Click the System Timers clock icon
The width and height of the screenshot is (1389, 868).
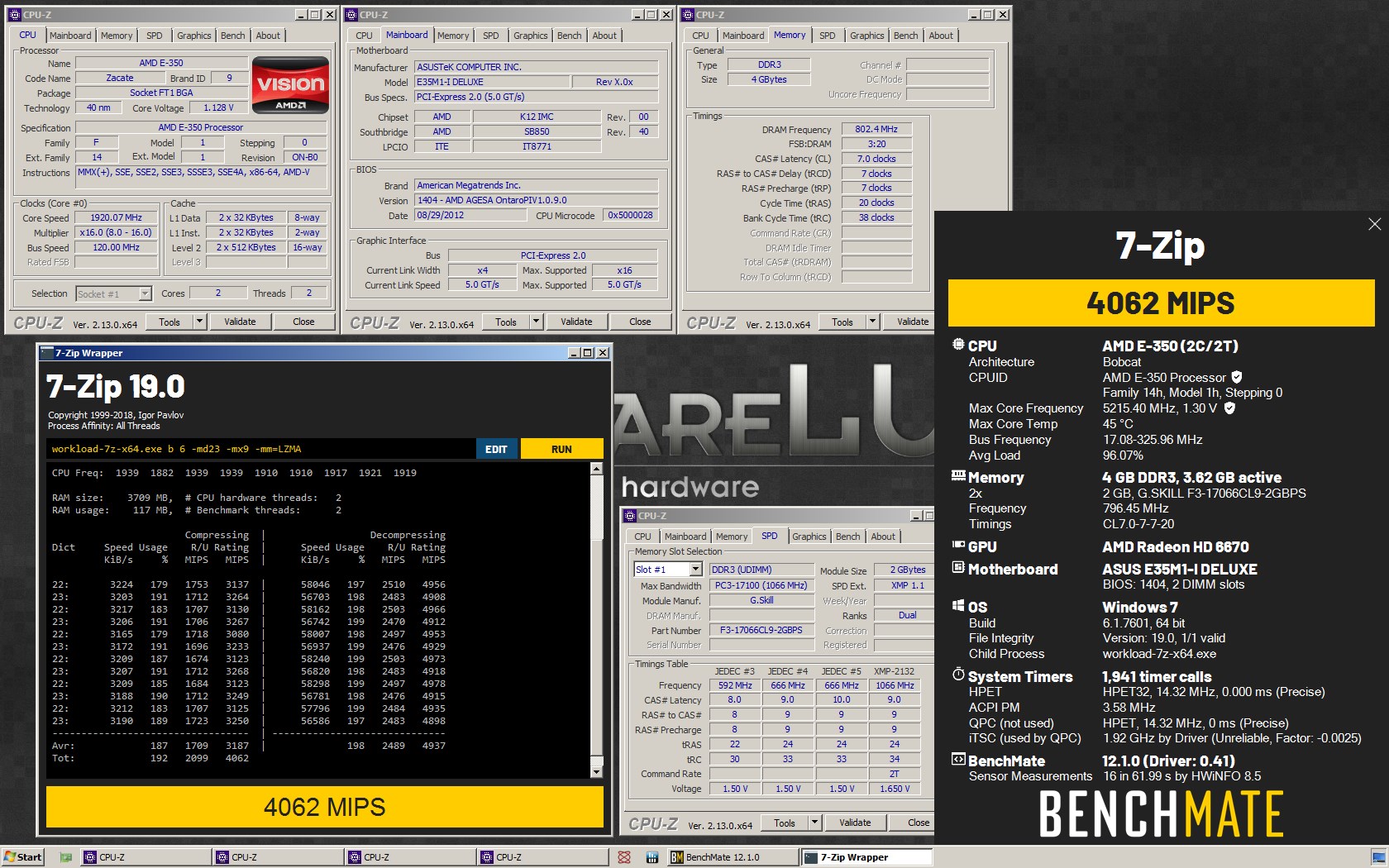click(957, 675)
